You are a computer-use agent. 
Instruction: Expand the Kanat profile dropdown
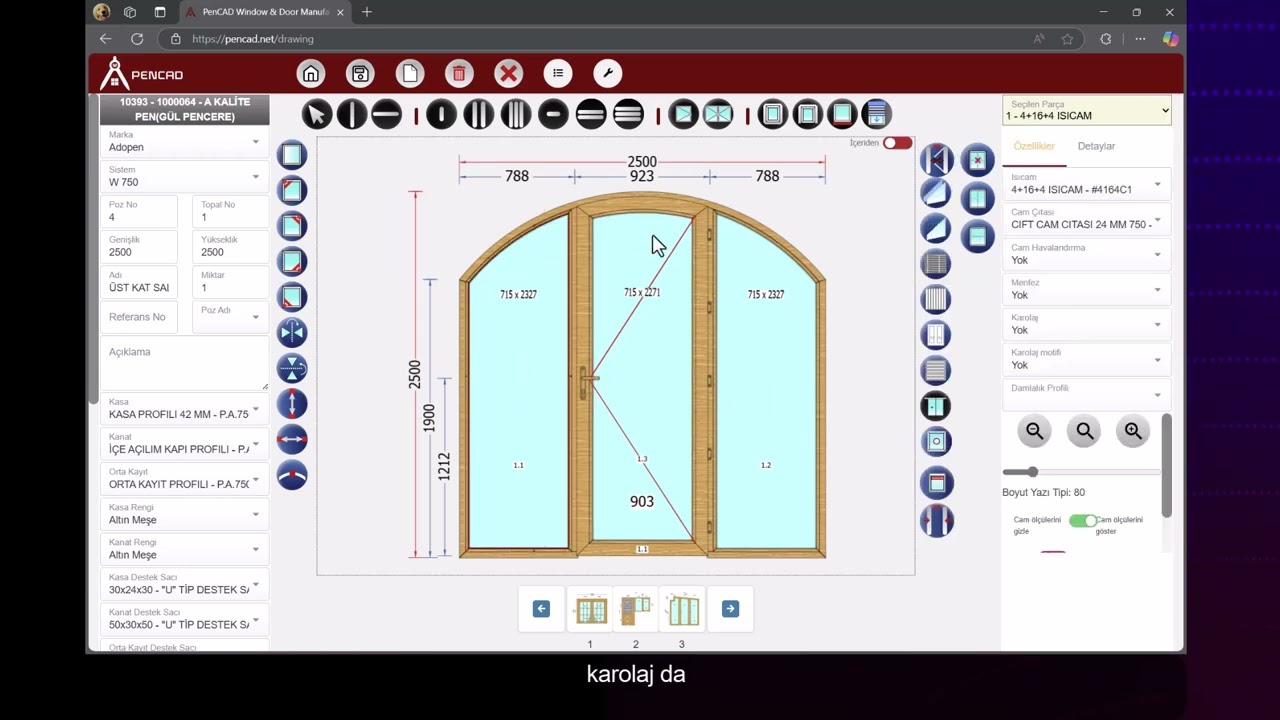[184, 444]
